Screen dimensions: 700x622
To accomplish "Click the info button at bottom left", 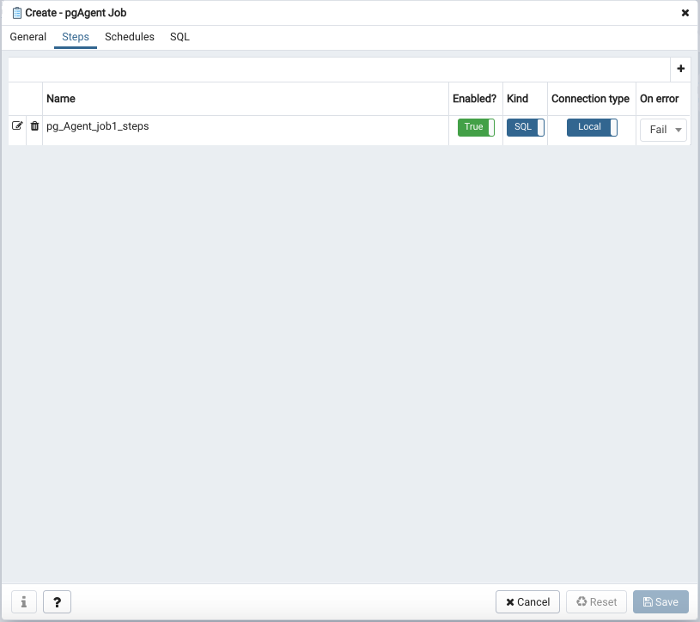I will (x=23, y=602).
